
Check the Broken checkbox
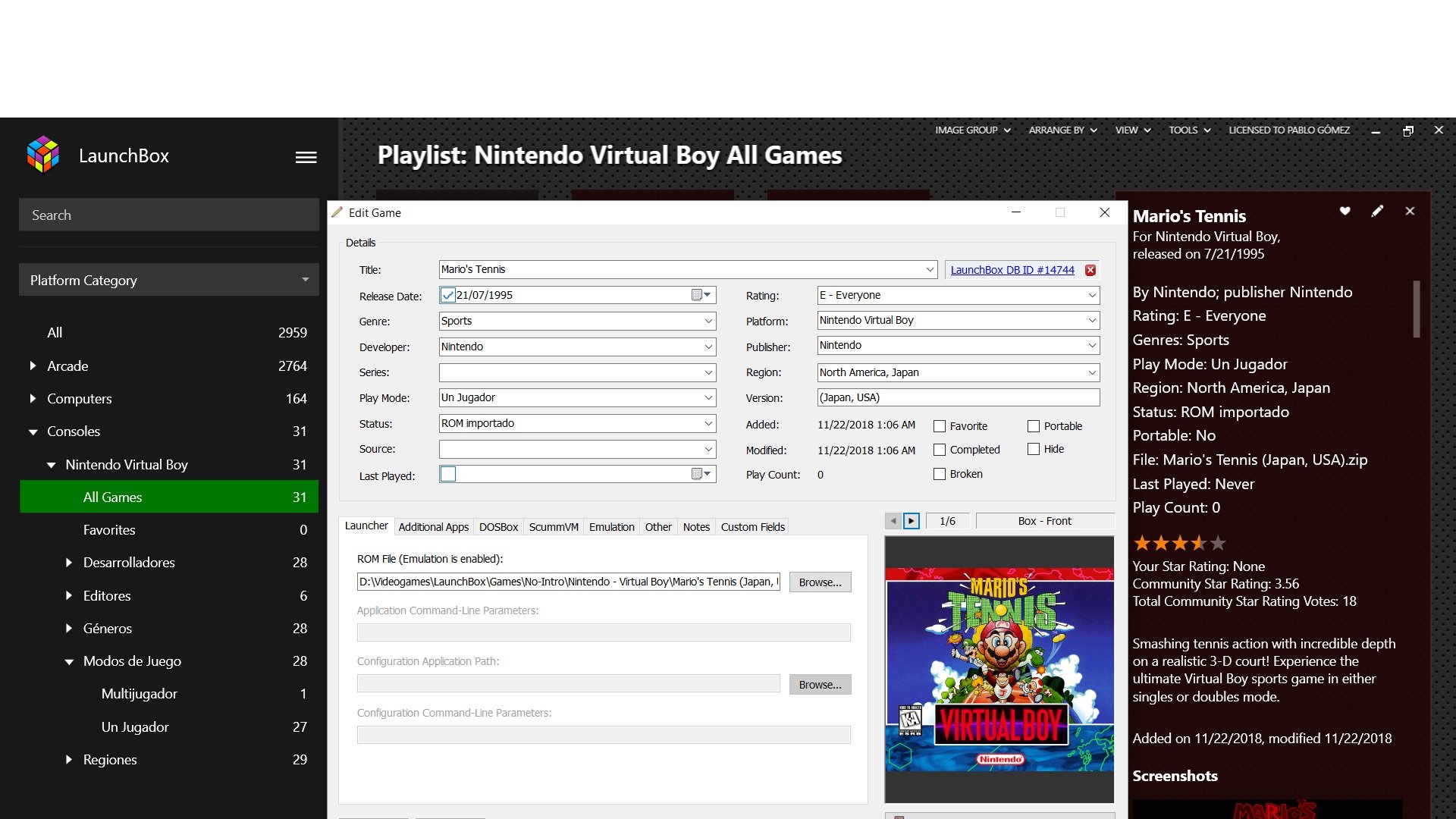pyautogui.click(x=940, y=474)
